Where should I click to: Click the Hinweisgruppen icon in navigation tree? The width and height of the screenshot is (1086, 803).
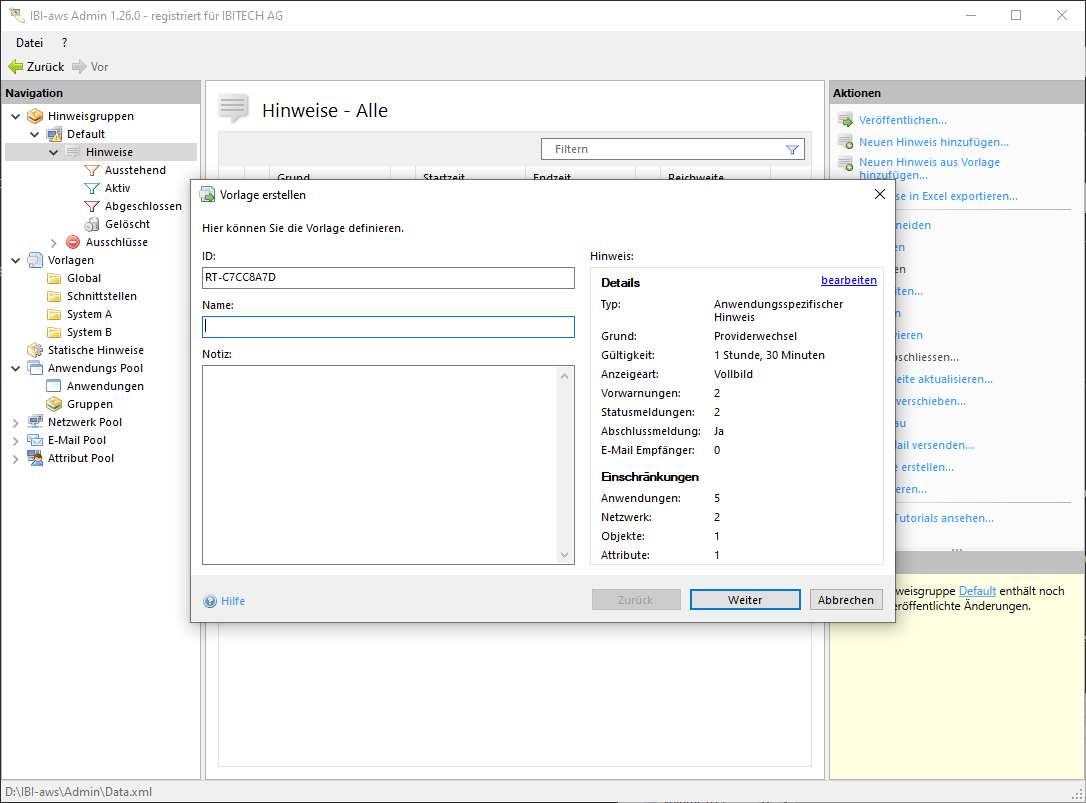pos(36,116)
